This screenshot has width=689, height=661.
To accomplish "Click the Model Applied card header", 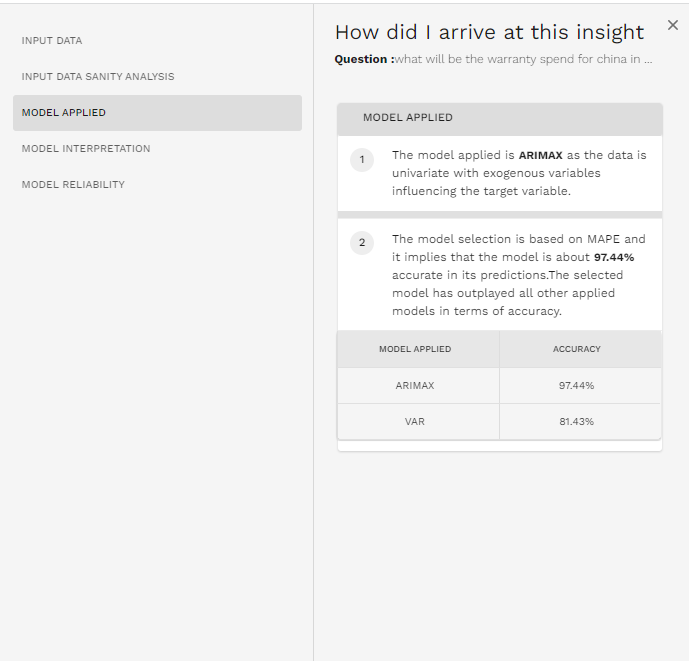I will (500, 119).
